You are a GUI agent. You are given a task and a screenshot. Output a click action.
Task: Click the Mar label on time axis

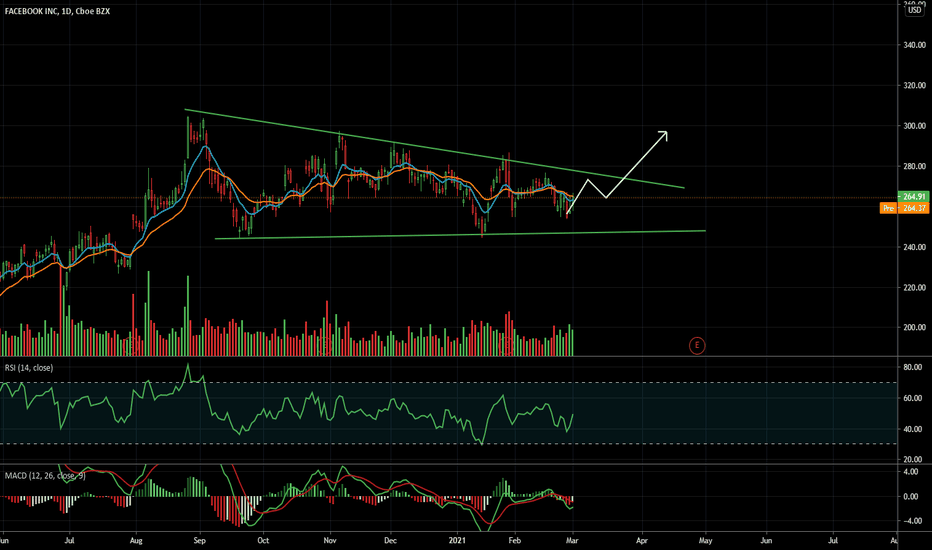point(572,540)
